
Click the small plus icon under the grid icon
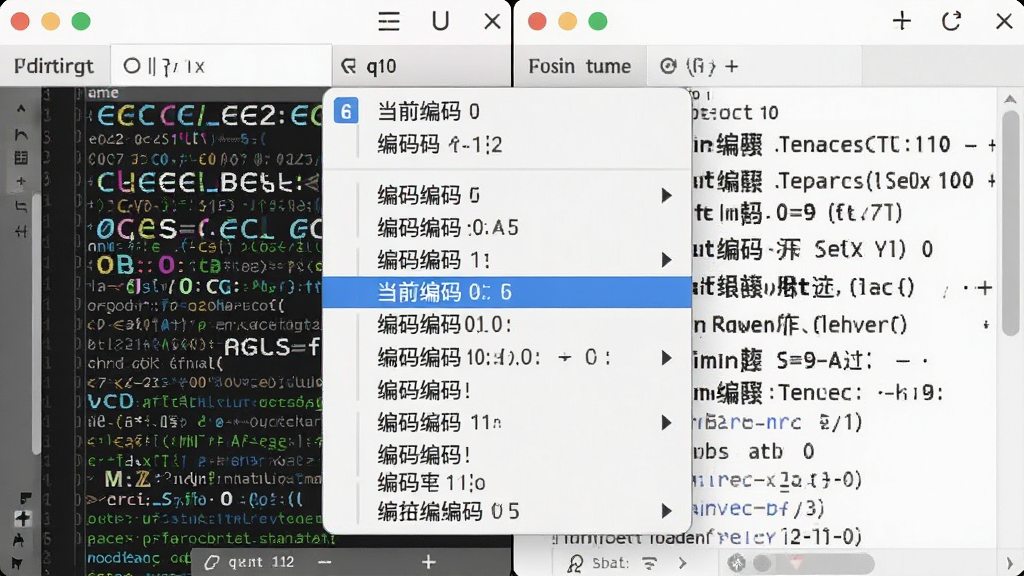click(x=21, y=181)
